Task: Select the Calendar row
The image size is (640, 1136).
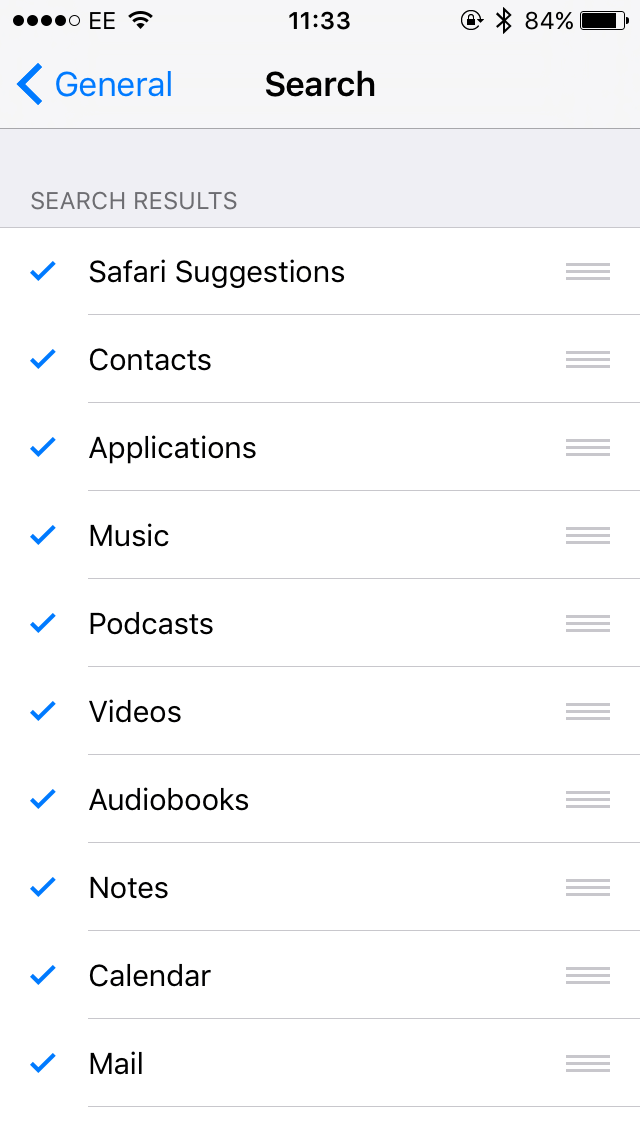Action: click(x=320, y=975)
